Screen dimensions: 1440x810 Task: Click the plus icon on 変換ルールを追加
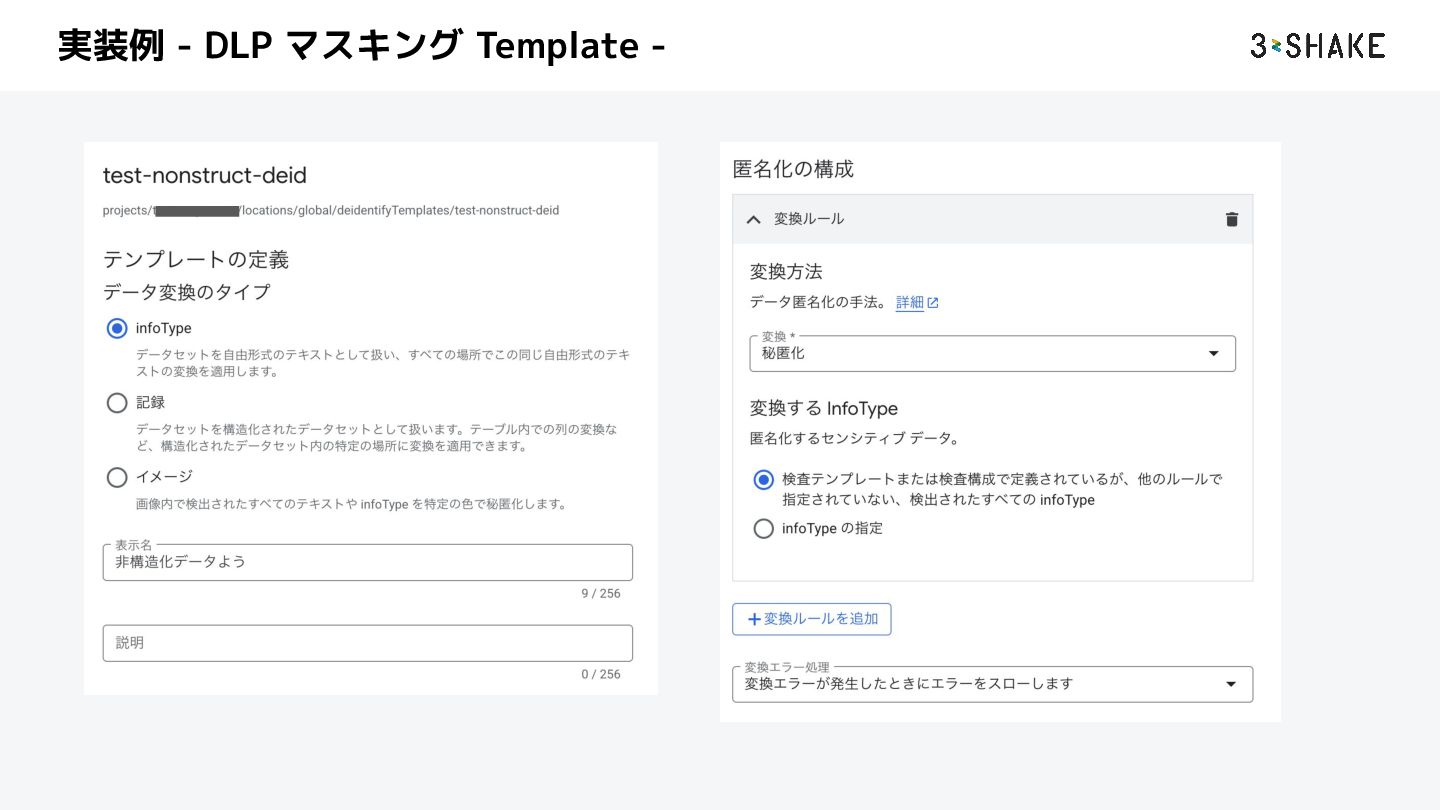[x=754, y=619]
